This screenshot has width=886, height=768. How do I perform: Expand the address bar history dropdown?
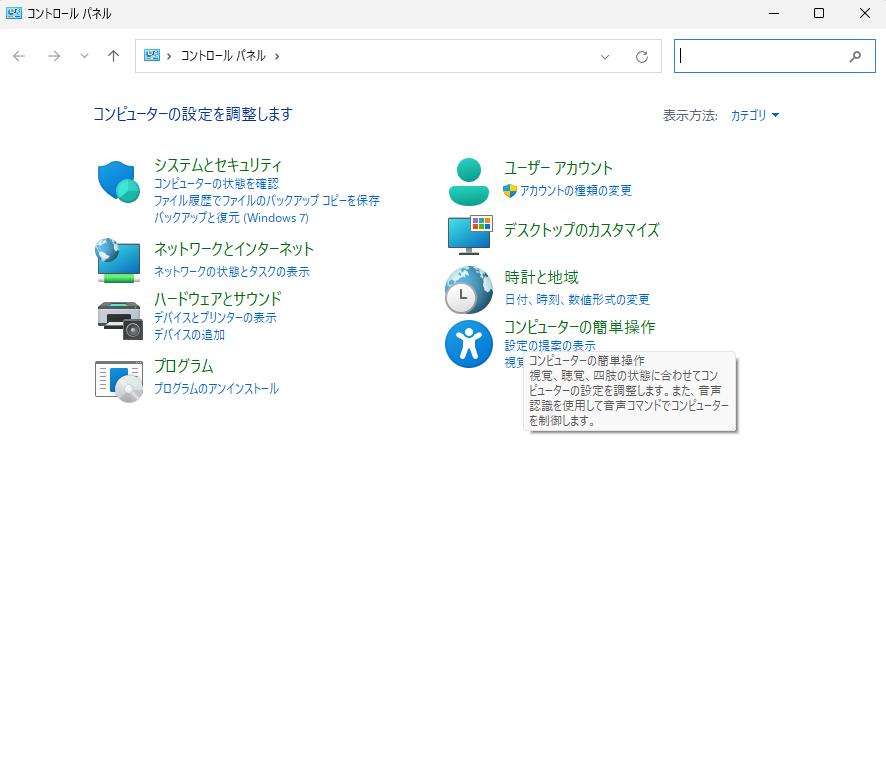tap(605, 57)
